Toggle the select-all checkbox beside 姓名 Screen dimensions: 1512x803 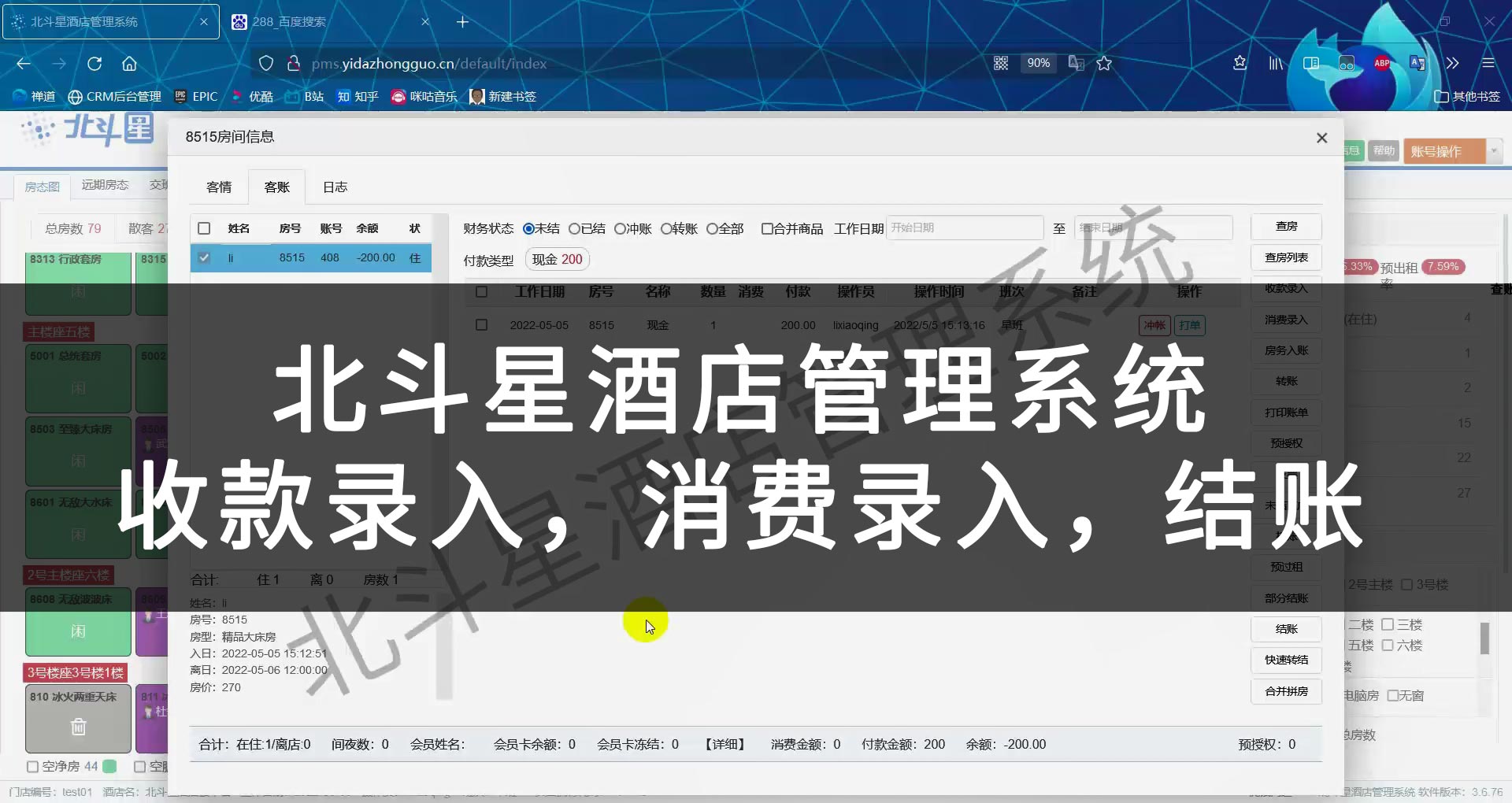[204, 228]
